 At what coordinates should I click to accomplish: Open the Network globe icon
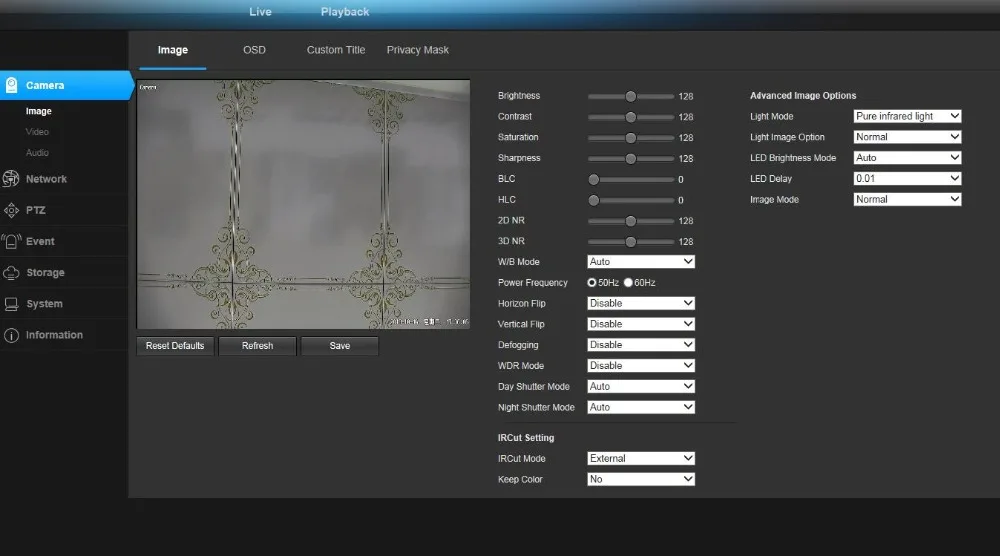(x=11, y=179)
